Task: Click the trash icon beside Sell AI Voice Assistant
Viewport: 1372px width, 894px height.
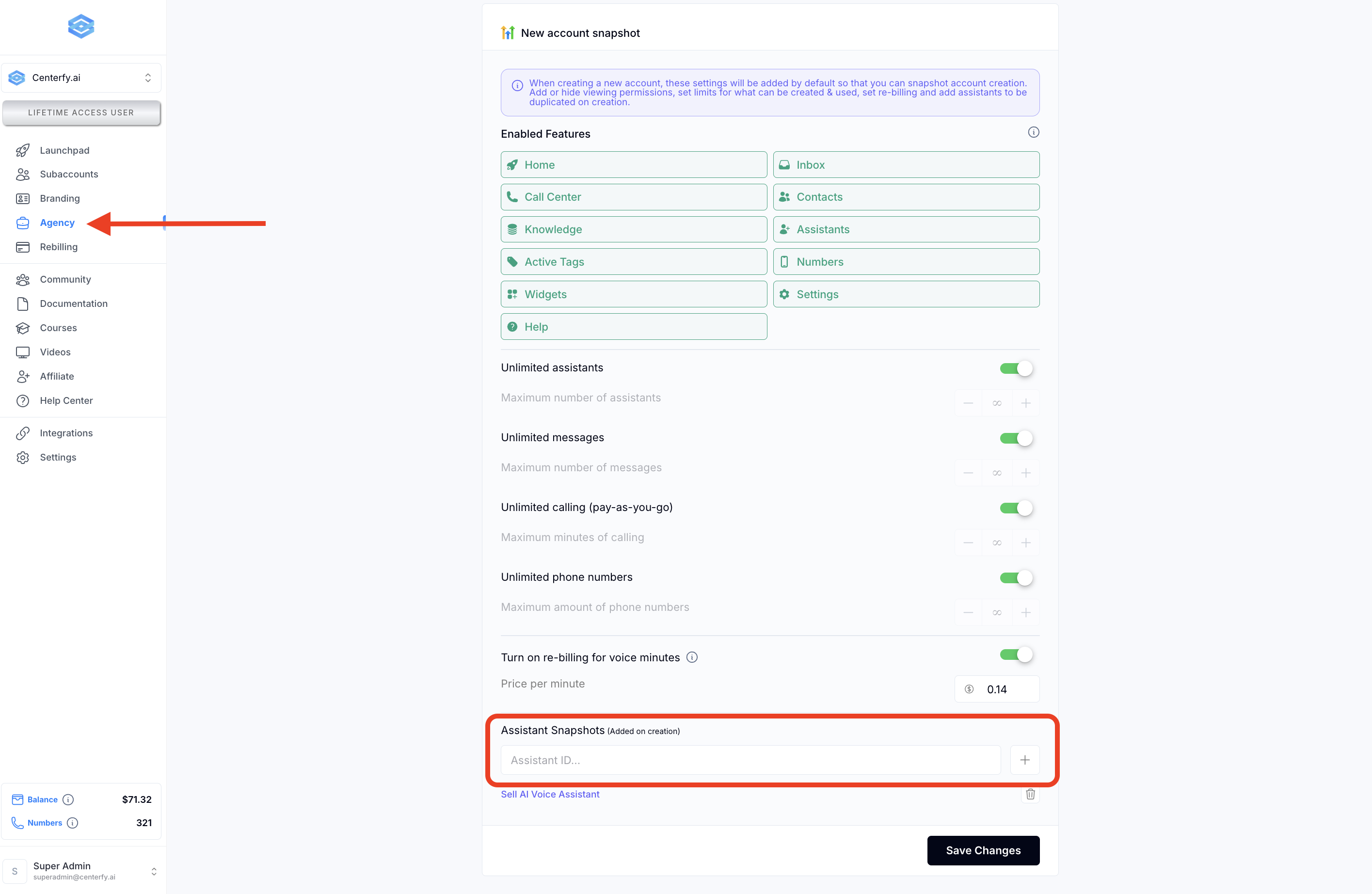Action: click(1030, 794)
